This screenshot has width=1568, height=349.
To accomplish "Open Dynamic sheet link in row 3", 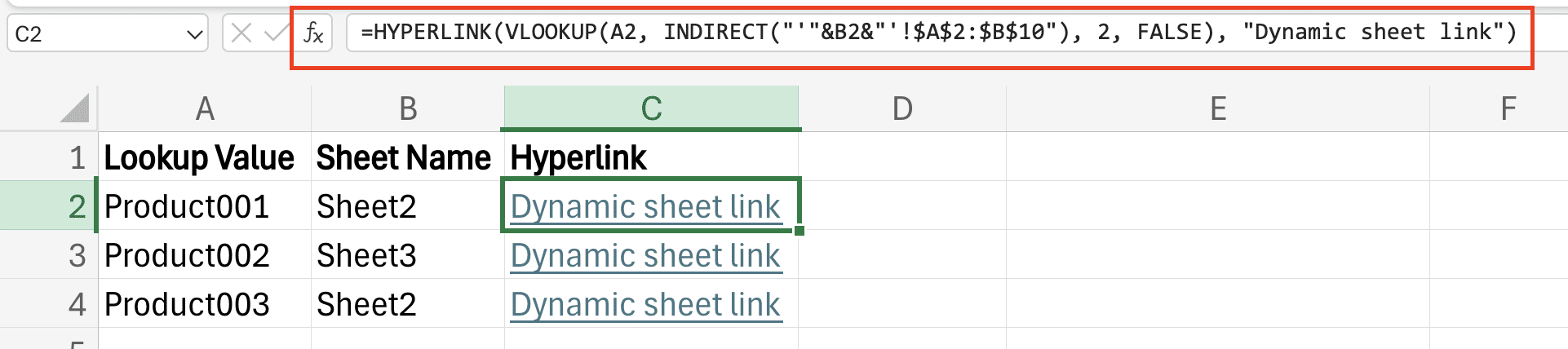I will (x=646, y=256).
